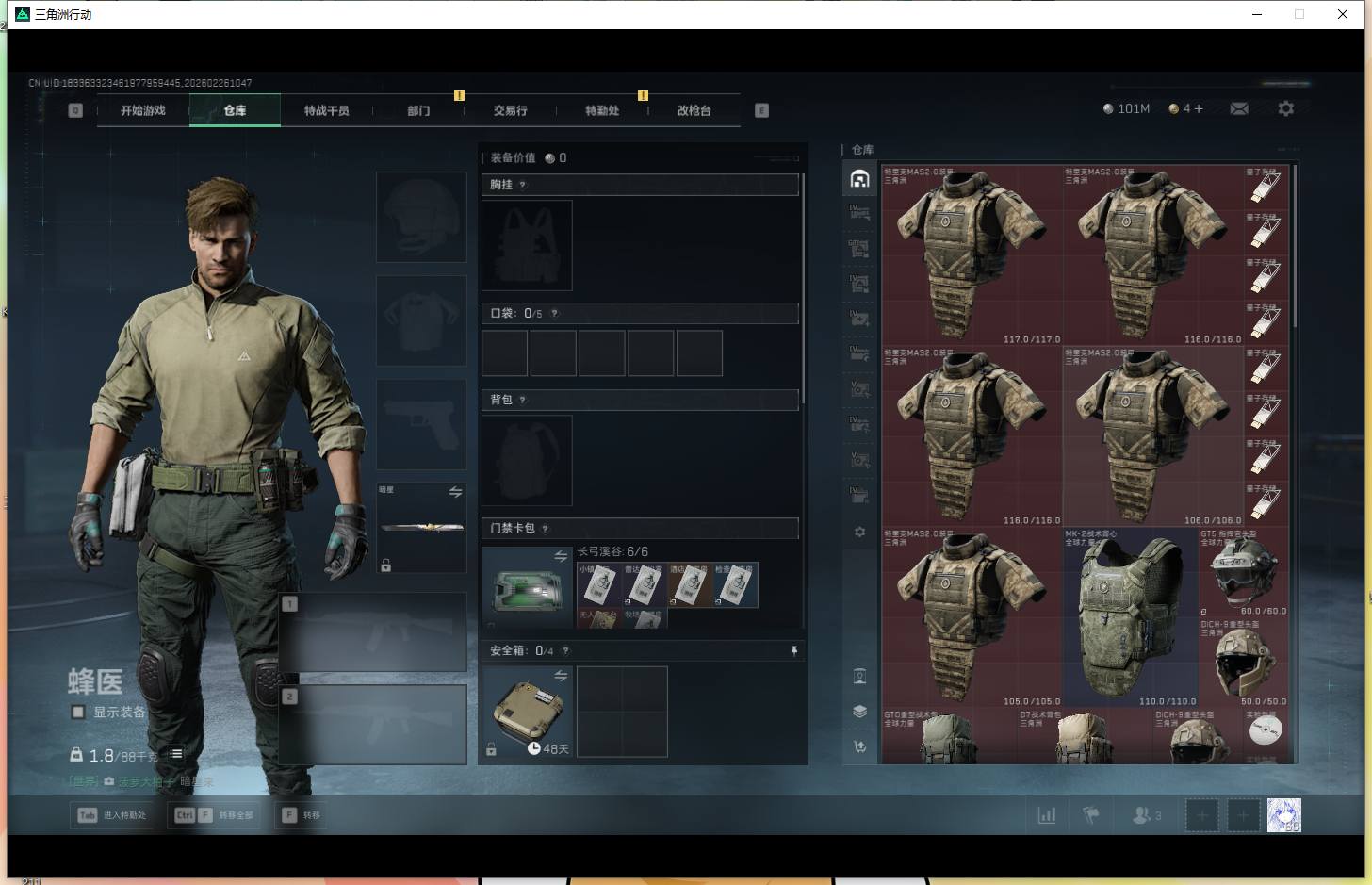
Task: Open the 交易行 tab
Action: click(510, 110)
